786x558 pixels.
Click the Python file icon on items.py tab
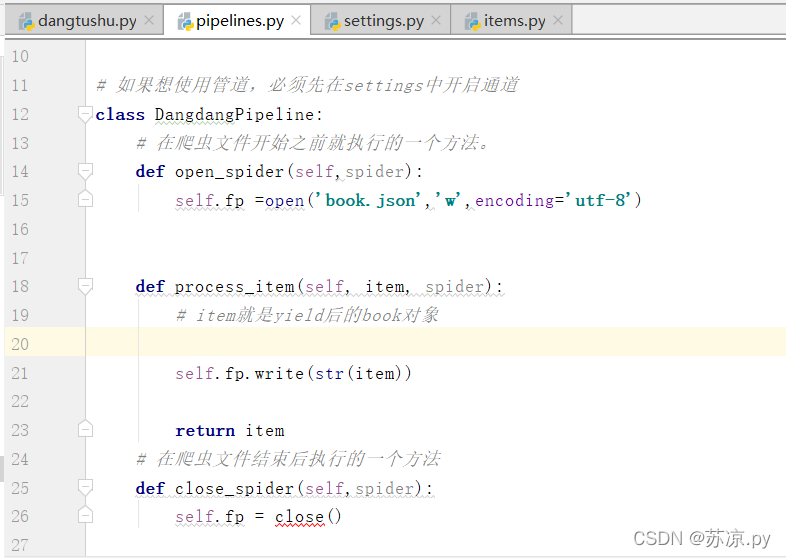tap(472, 21)
